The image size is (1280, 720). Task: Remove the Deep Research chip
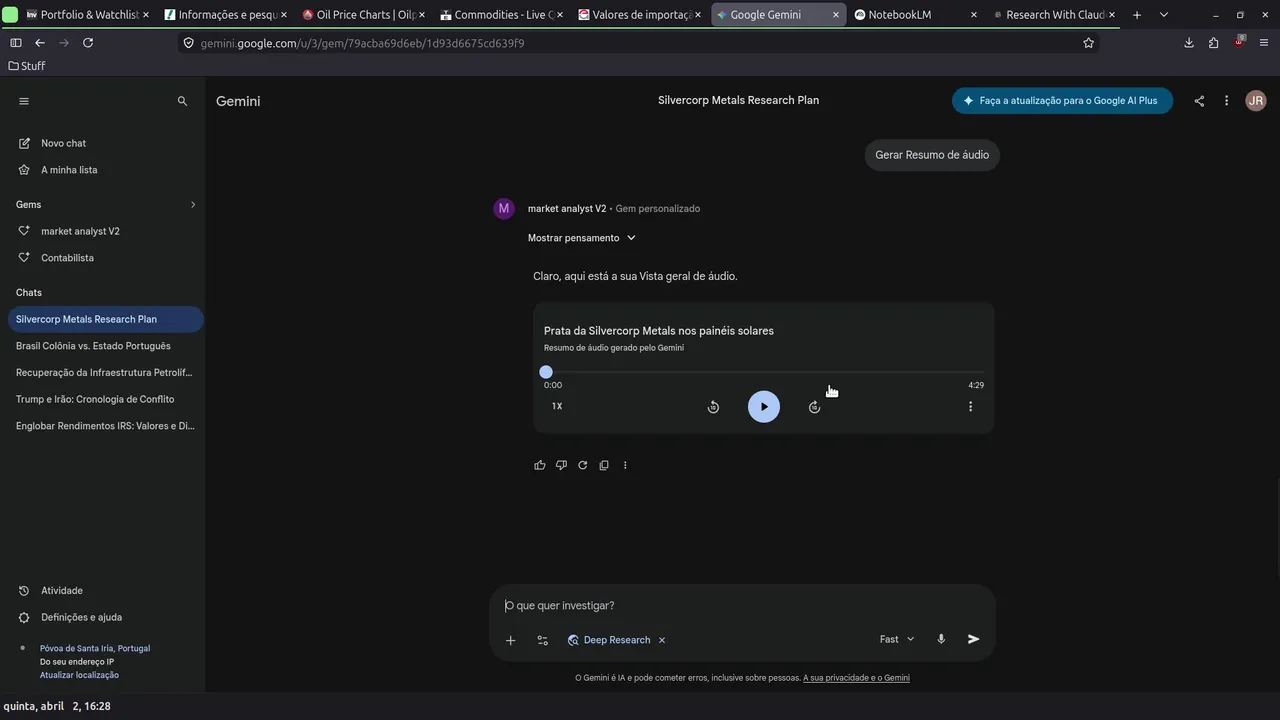pyautogui.click(x=662, y=640)
